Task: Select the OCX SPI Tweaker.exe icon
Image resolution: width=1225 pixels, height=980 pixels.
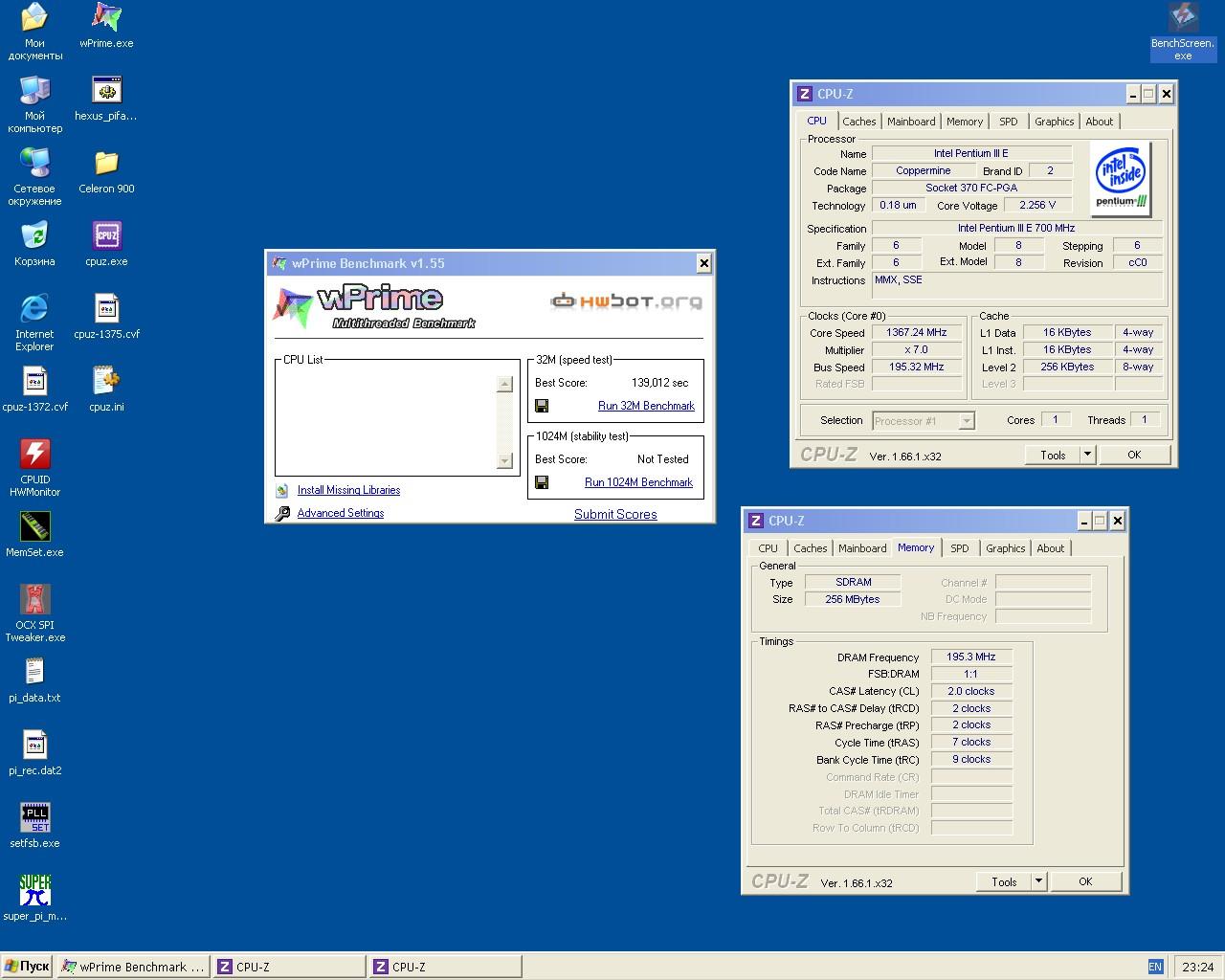Action: [x=34, y=613]
